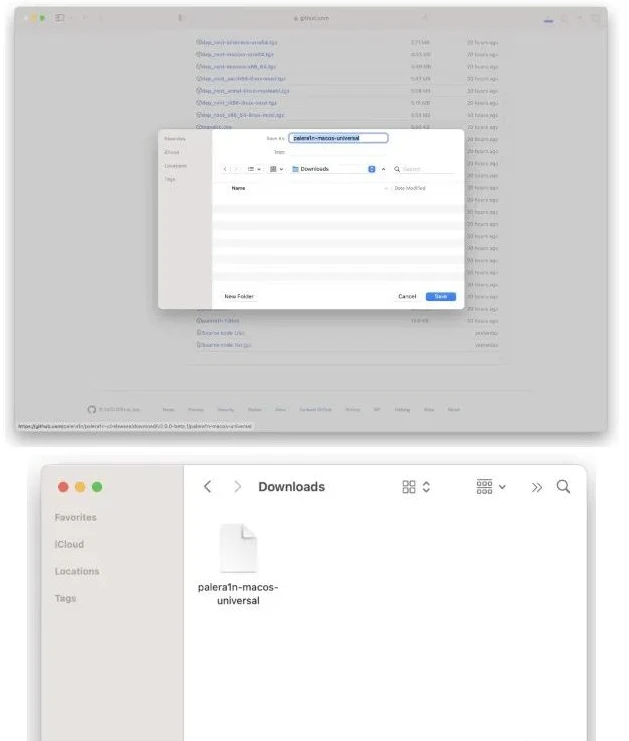Open the Finder group-by dropdown
Image resolution: width=629 pixels, height=741 pixels.
[491, 486]
